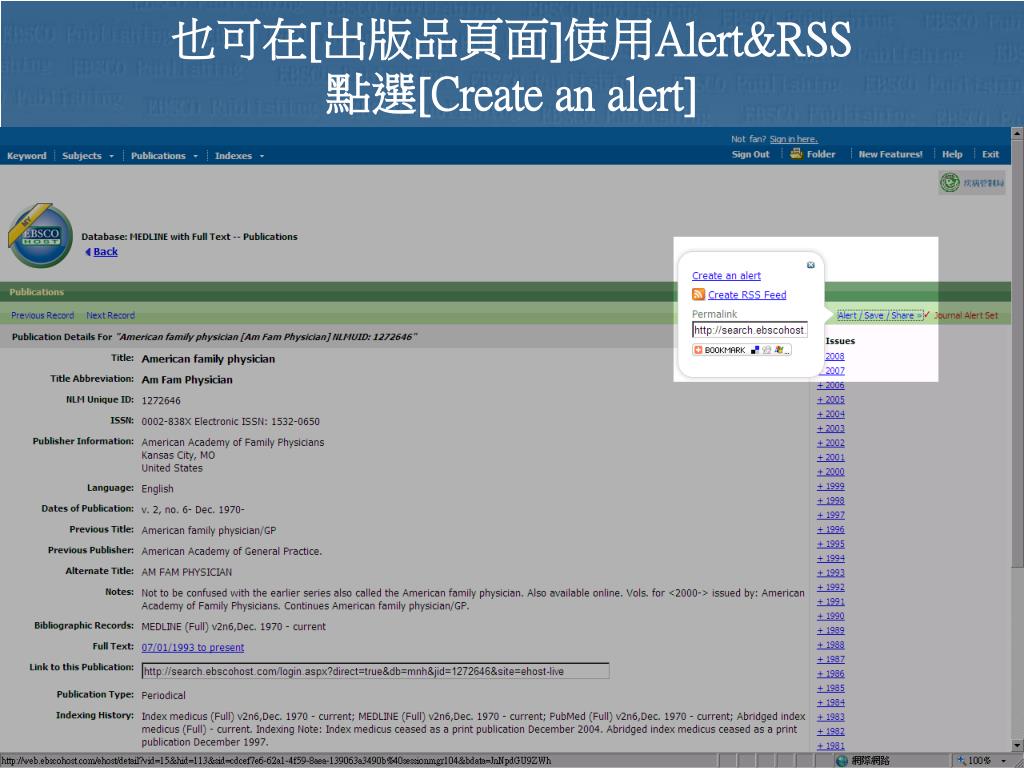Open Full Text 07/01/1993 to present
Screen dimensions: 1024x768
[193, 648]
